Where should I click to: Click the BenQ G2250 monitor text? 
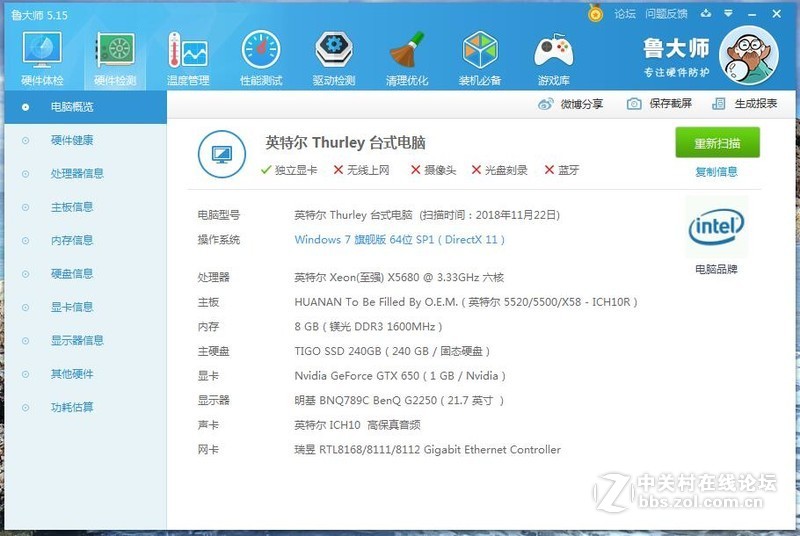click(398, 400)
